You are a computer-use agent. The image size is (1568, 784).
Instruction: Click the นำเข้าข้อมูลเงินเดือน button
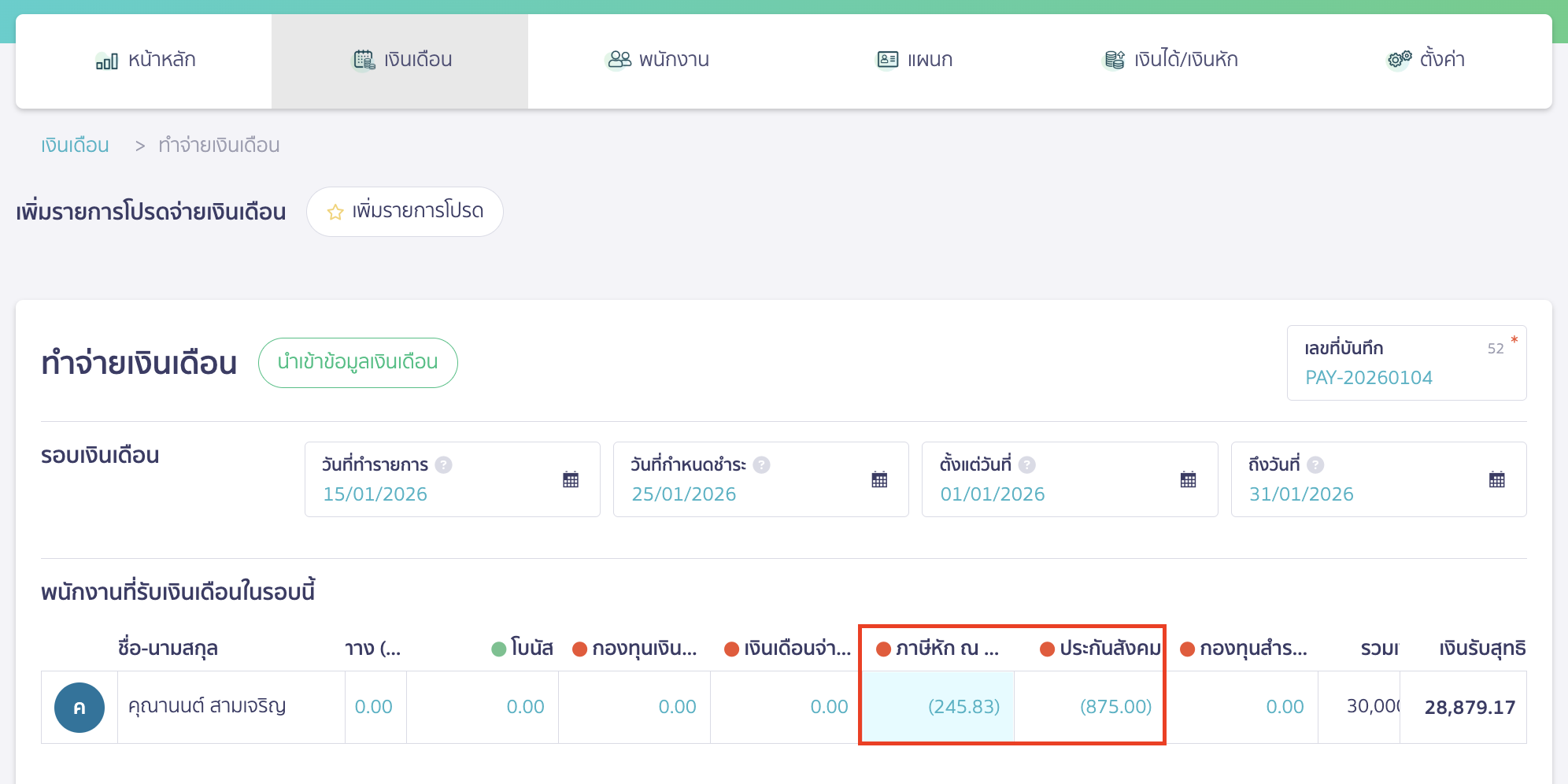pyautogui.click(x=358, y=362)
